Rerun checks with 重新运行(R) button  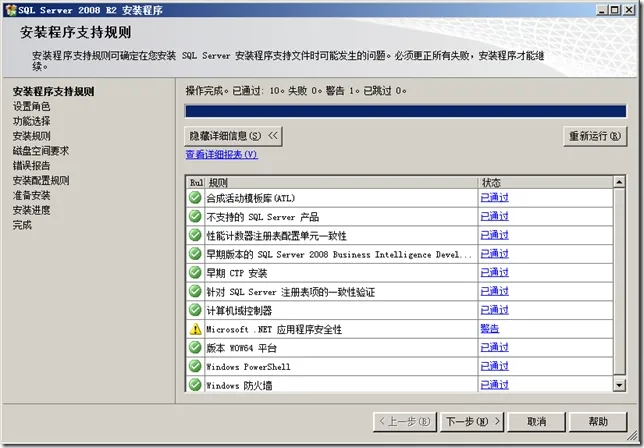coord(595,136)
